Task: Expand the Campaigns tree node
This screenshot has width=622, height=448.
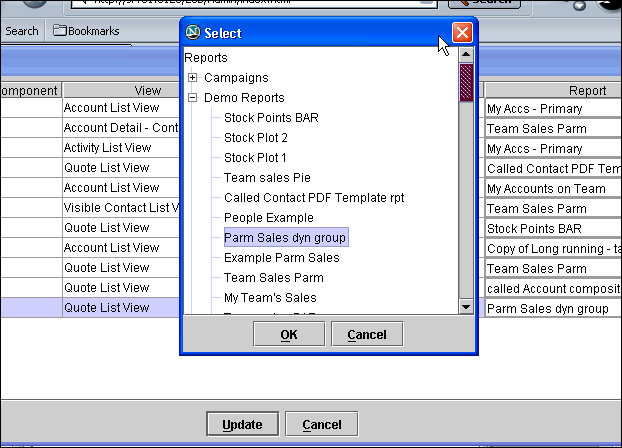Action: 193,78
